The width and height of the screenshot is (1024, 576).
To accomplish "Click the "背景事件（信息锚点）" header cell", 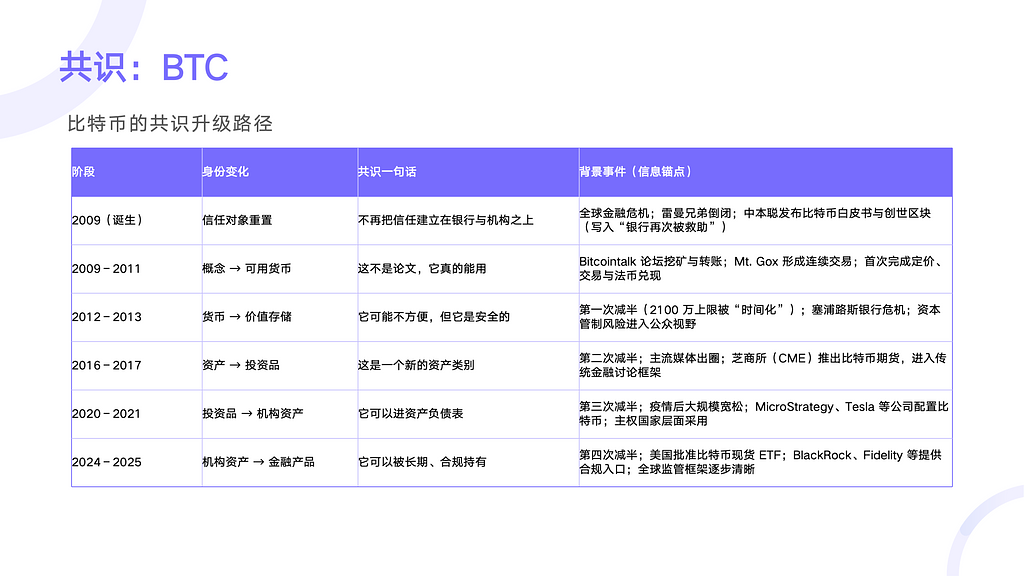I will pyautogui.click(x=636, y=172).
